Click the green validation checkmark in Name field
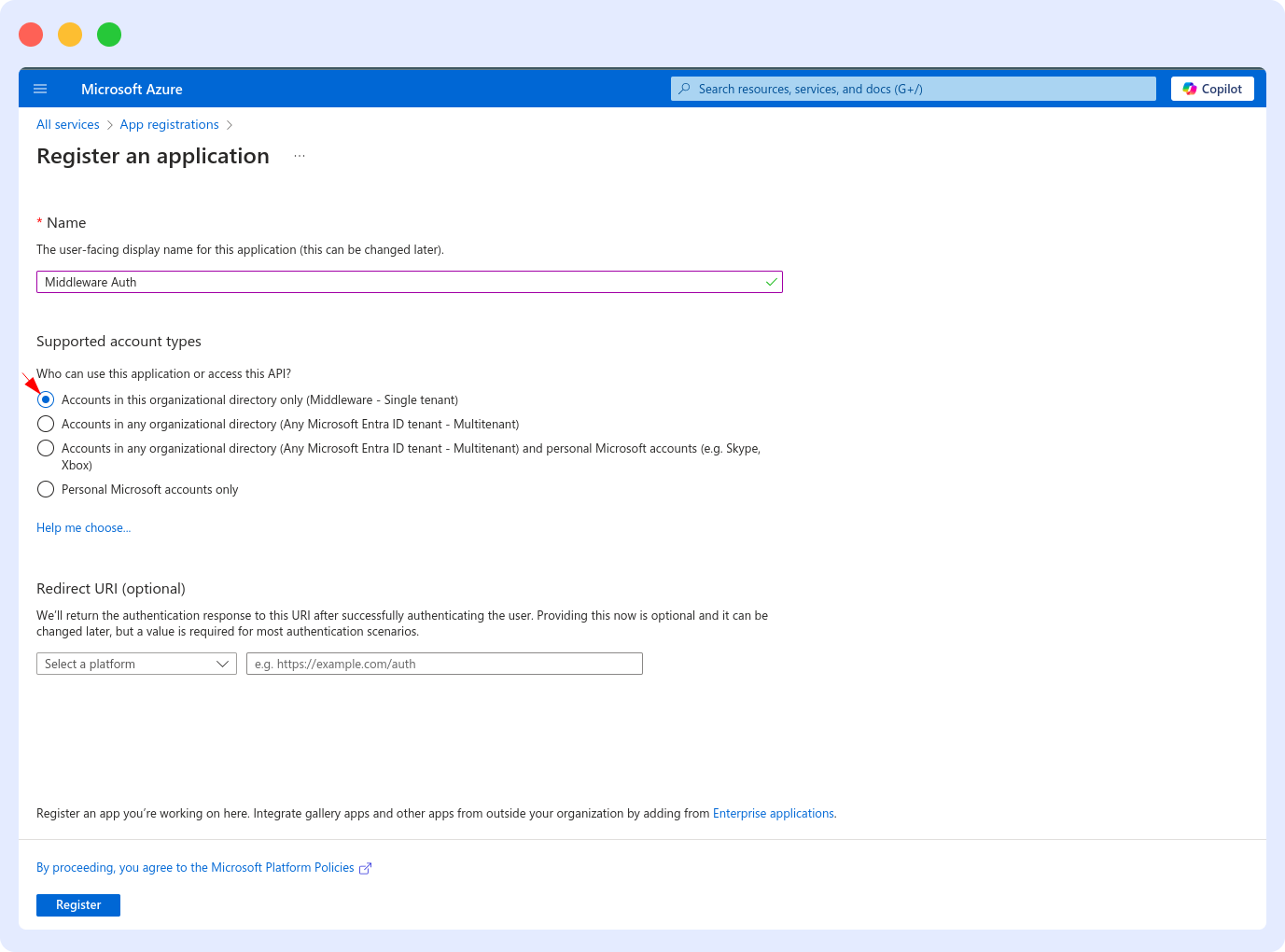1285x952 pixels. (771, 281)
